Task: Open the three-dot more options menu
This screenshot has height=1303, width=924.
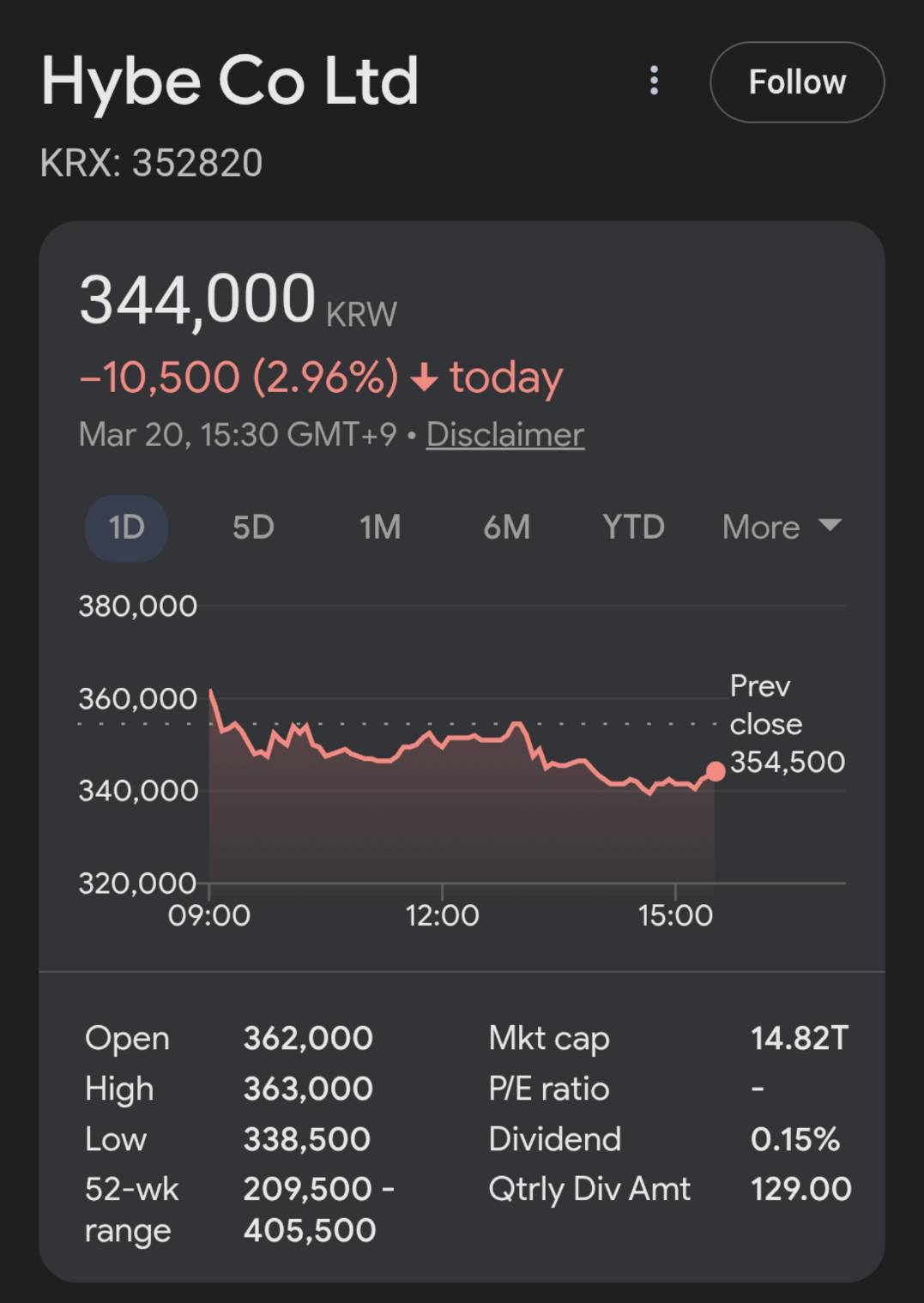Action: coord(654,81)
